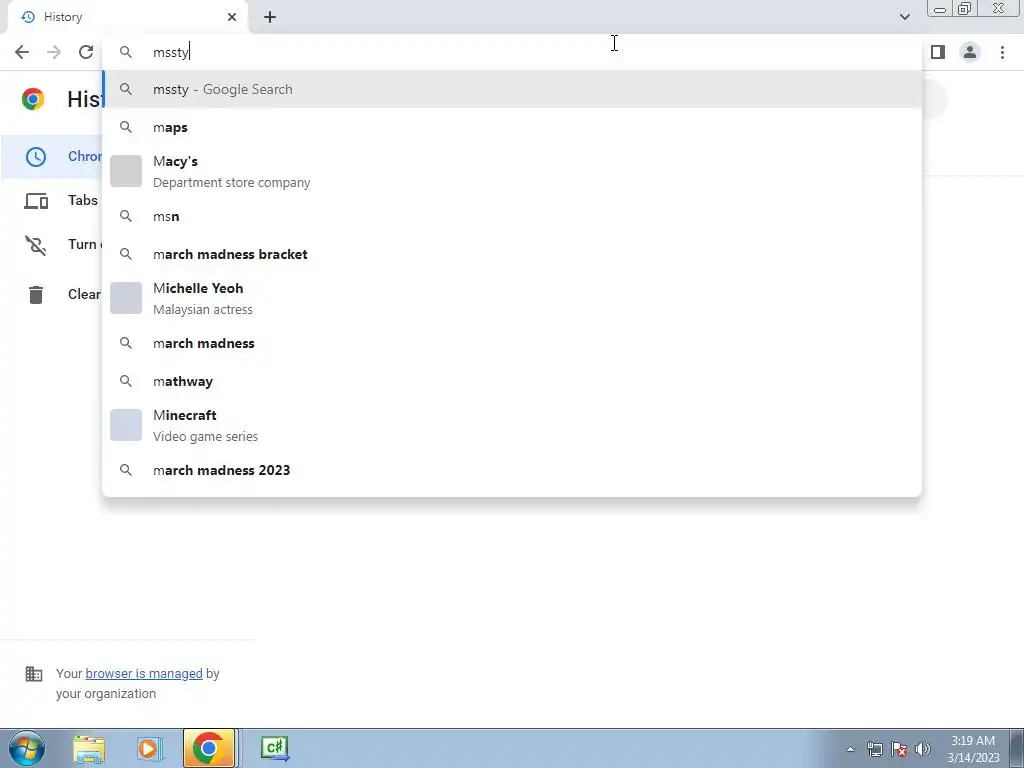Select the Michelle Yeoh suggestion
Screen dimensions: 1024x768
click(x=512, y=298)
